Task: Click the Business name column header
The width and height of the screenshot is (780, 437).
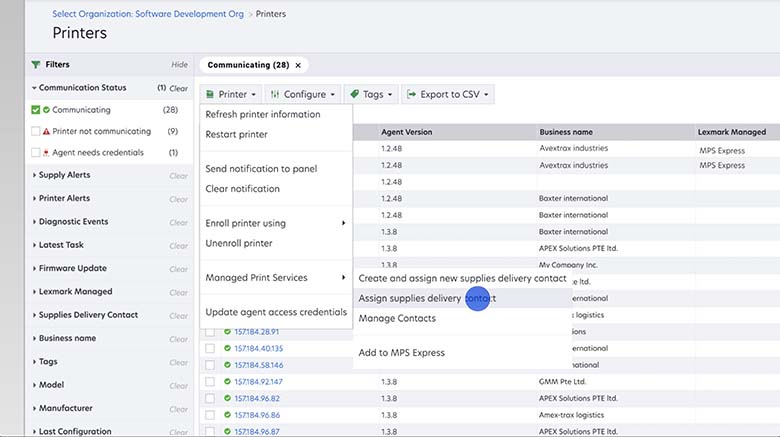Action: 566,132
